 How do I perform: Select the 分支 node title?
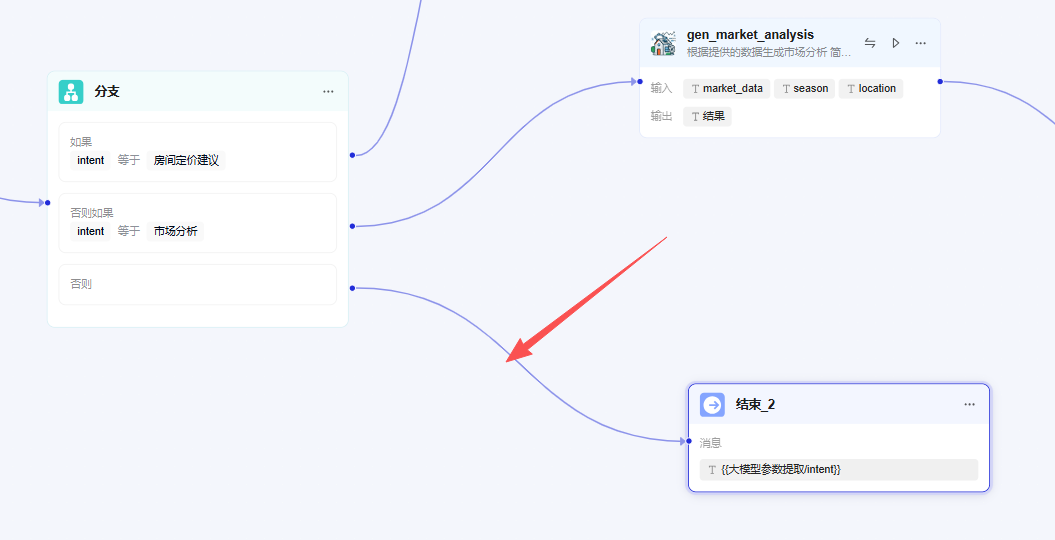point(107,92)
